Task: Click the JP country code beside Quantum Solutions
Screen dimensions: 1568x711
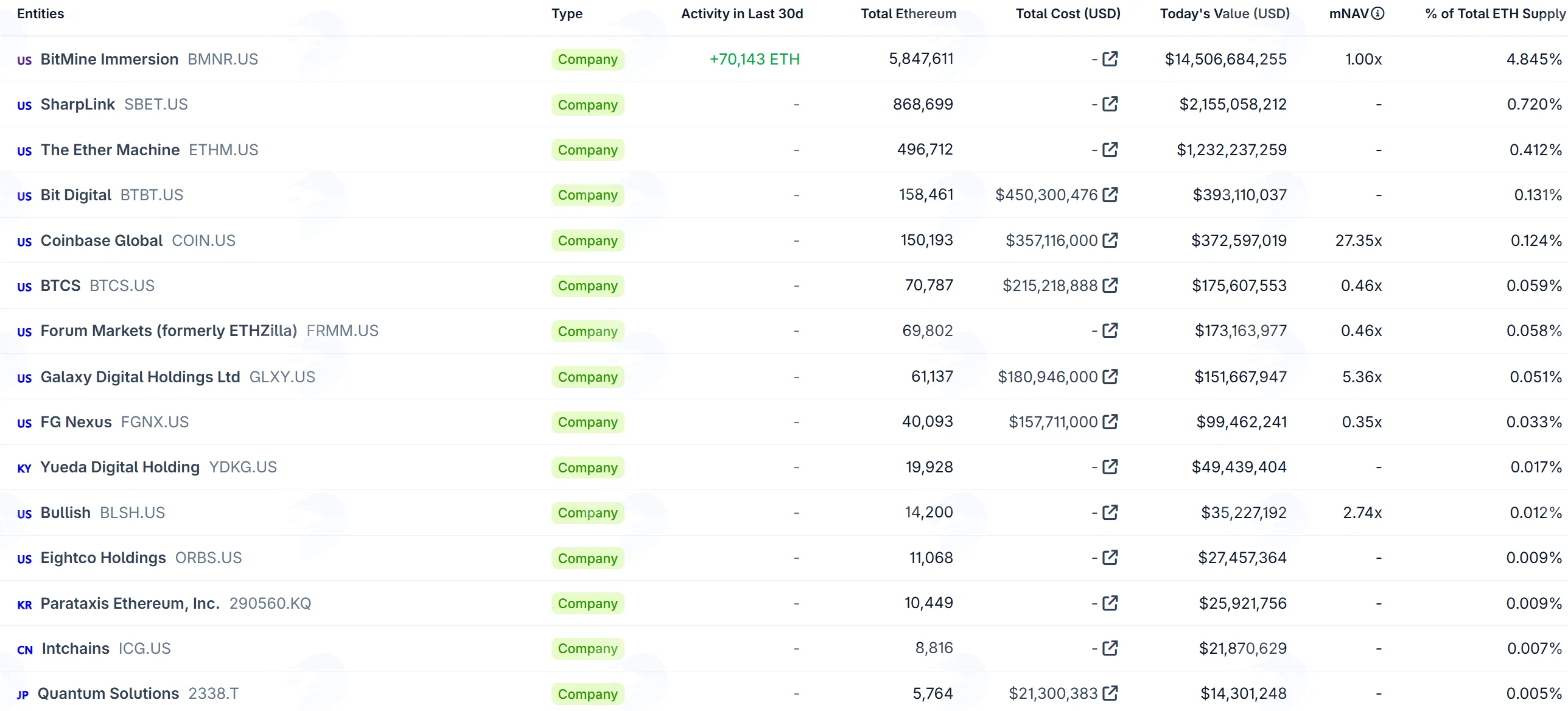Action: point(23,695)
